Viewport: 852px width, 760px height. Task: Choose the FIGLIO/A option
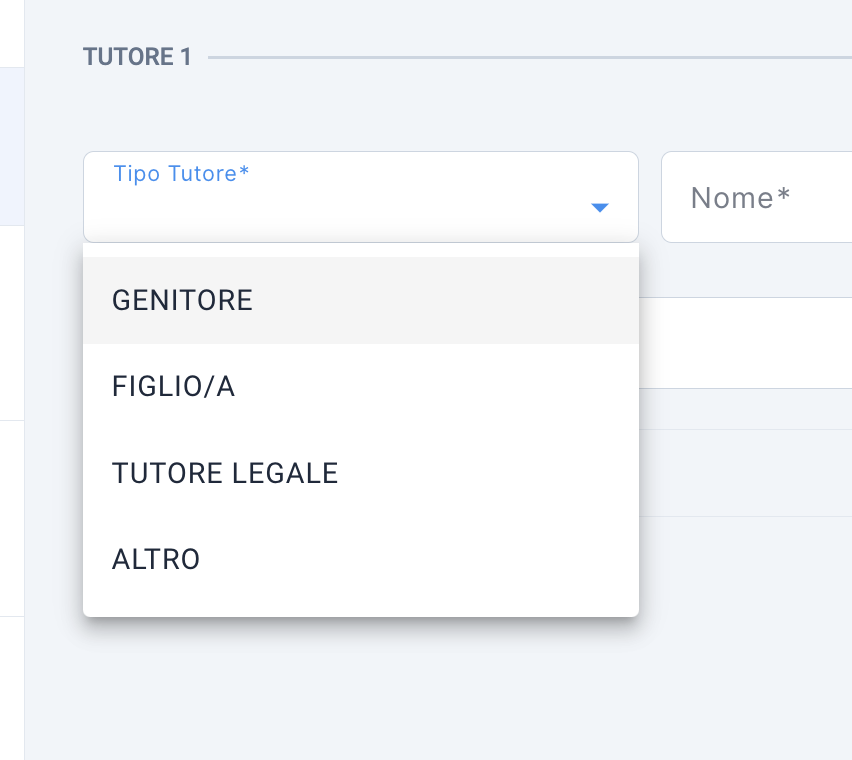pyautogui.click(x=360, y=386)
